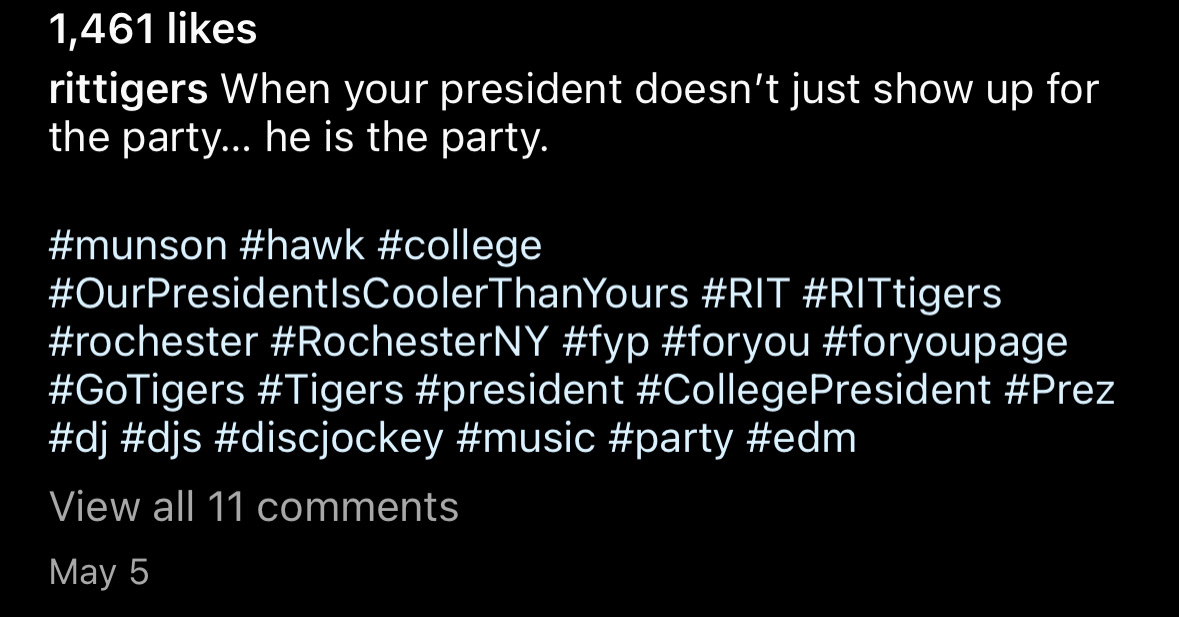Tap the #music hashtag
Image resolution: width=1179 pixels, height=617 pixels.
pyautogui.click(x=525, y=439)
